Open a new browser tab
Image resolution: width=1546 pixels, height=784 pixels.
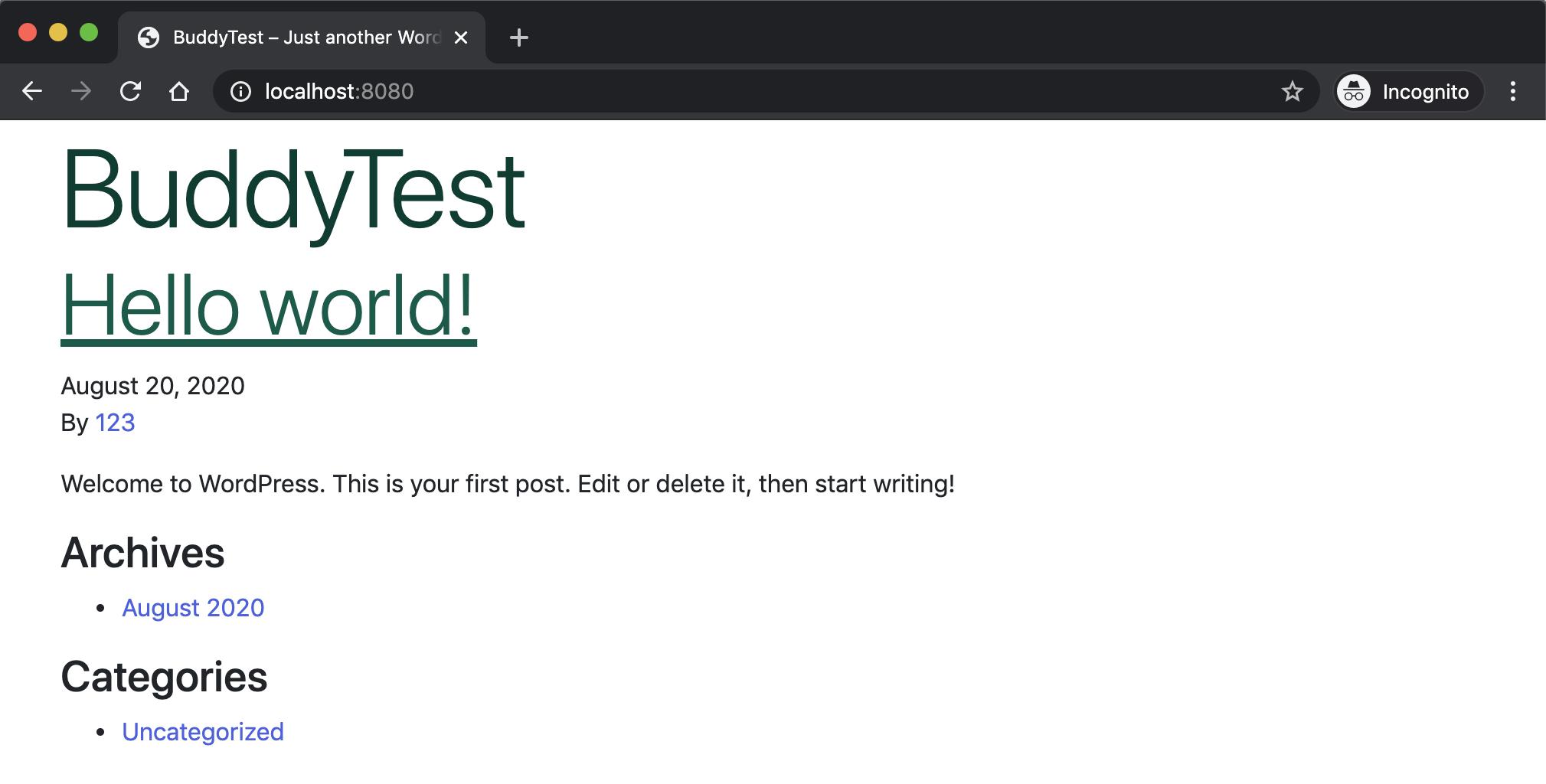[520, 37]
